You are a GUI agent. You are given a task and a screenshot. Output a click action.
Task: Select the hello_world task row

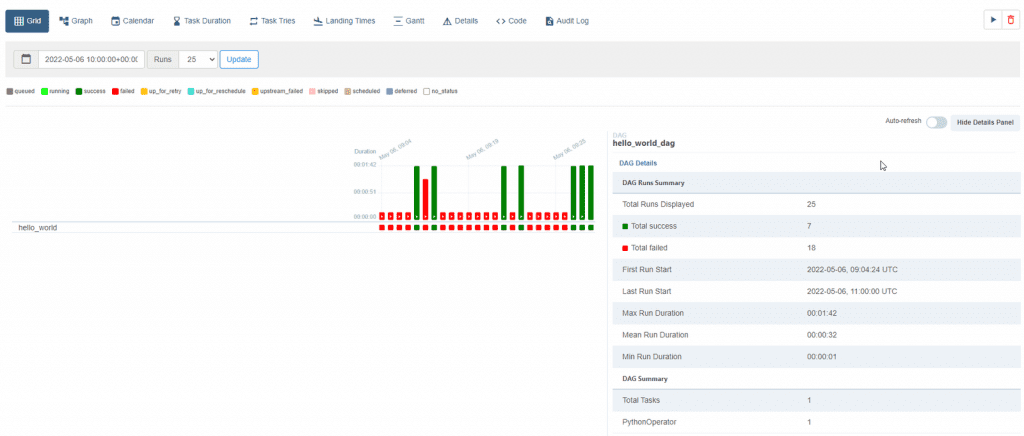pos(38,228)
